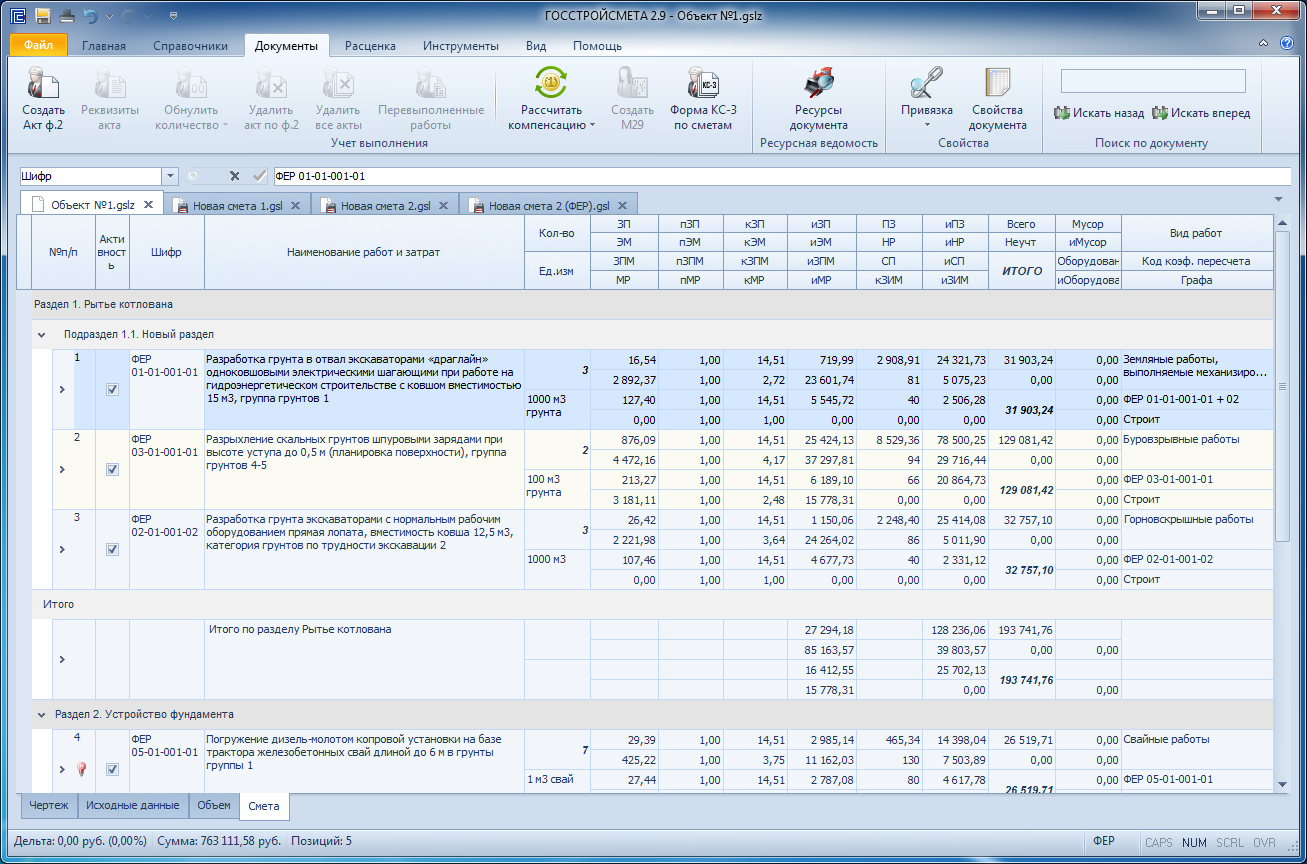Screen dimensions: 1307x864
Task: Open the Шифр field dropdown arrow
Action: click(170, 176)
